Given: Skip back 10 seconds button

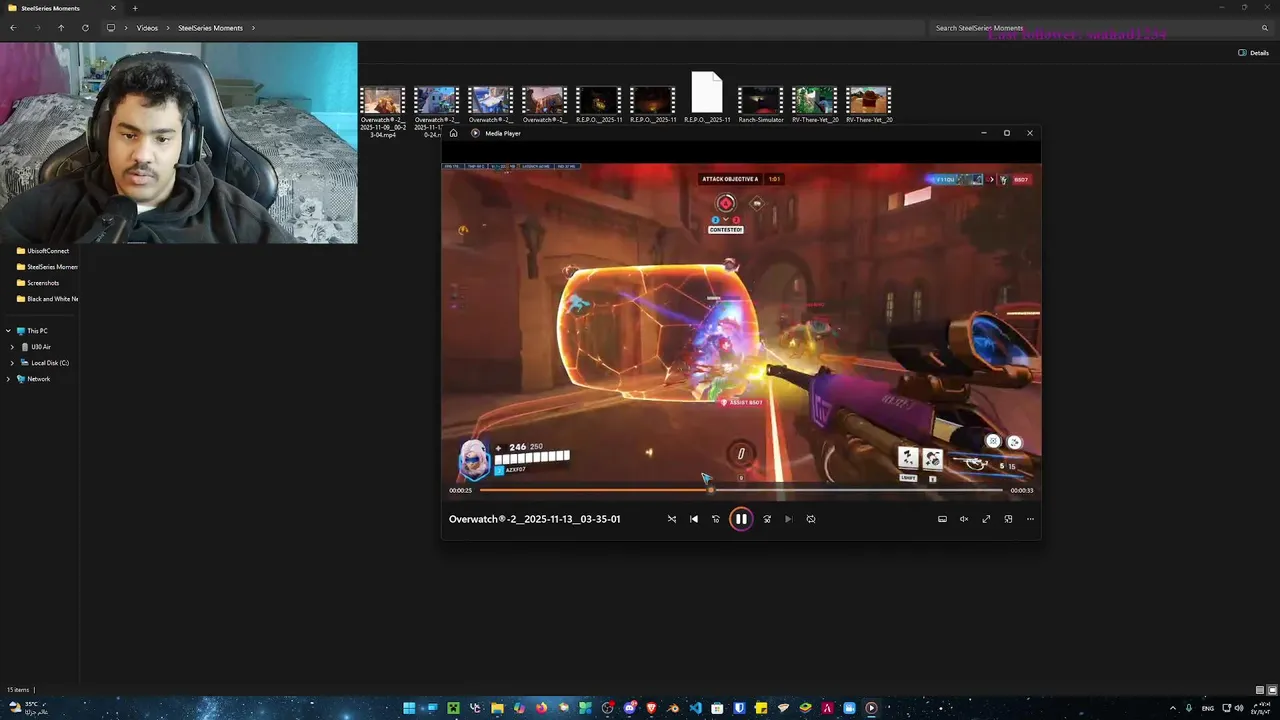Looking at the screenshot, I should [x=715, y=519].
